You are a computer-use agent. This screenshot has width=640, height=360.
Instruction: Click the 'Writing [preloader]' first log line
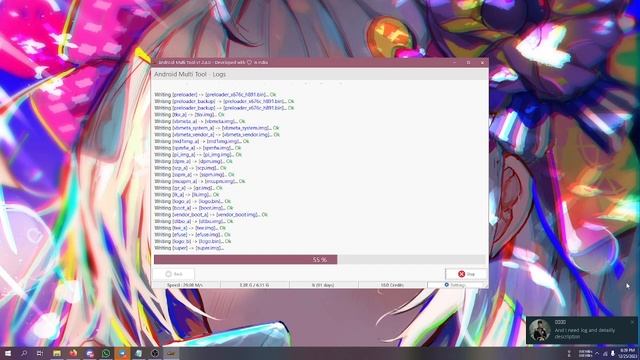pyautogui.click(x=215, y=94)
